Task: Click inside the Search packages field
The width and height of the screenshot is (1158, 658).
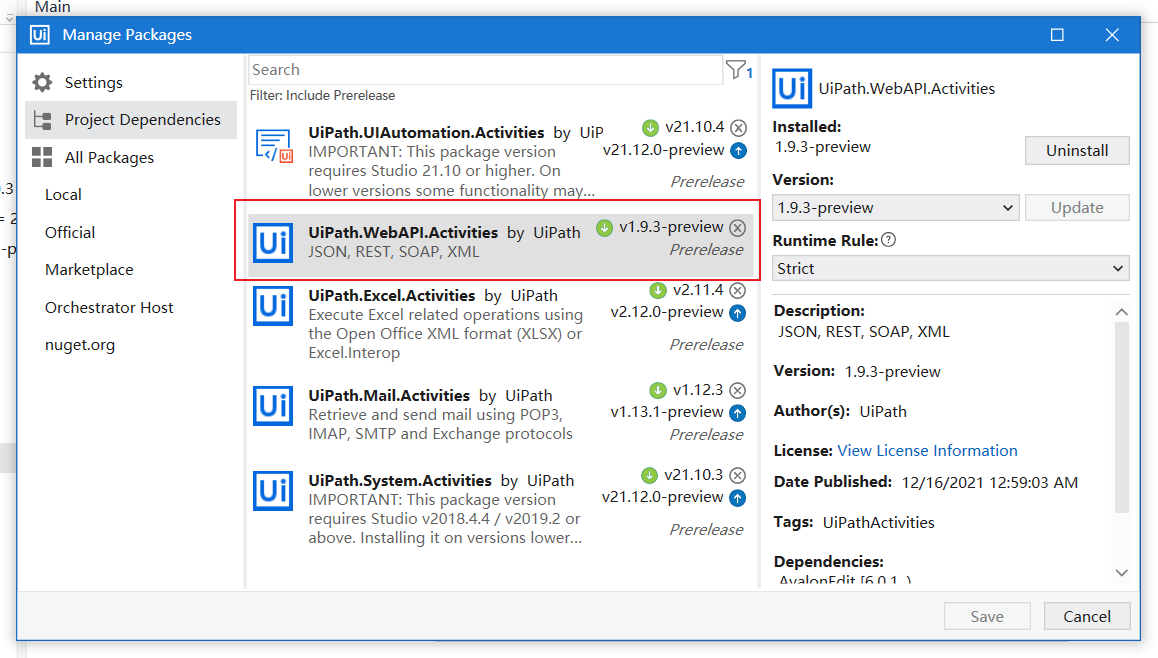Action: 480,69
